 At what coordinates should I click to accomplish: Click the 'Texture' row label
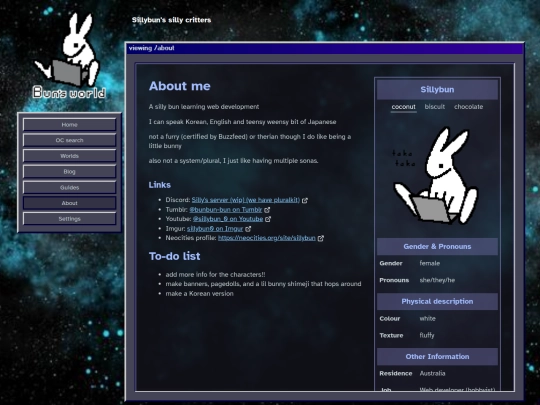(x=391, y=335)
